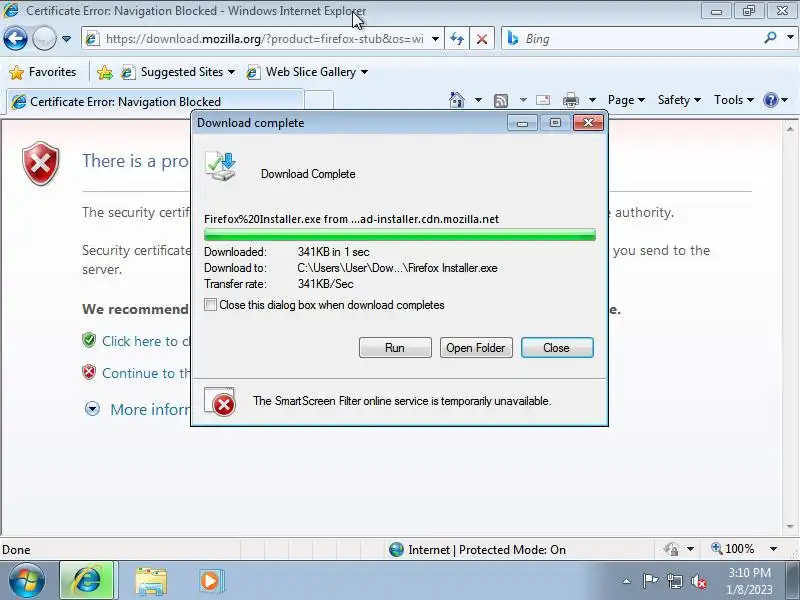The image size is (800, 600).
Task: Open the 100% zoom level button
Action: [x=733, y=549]
